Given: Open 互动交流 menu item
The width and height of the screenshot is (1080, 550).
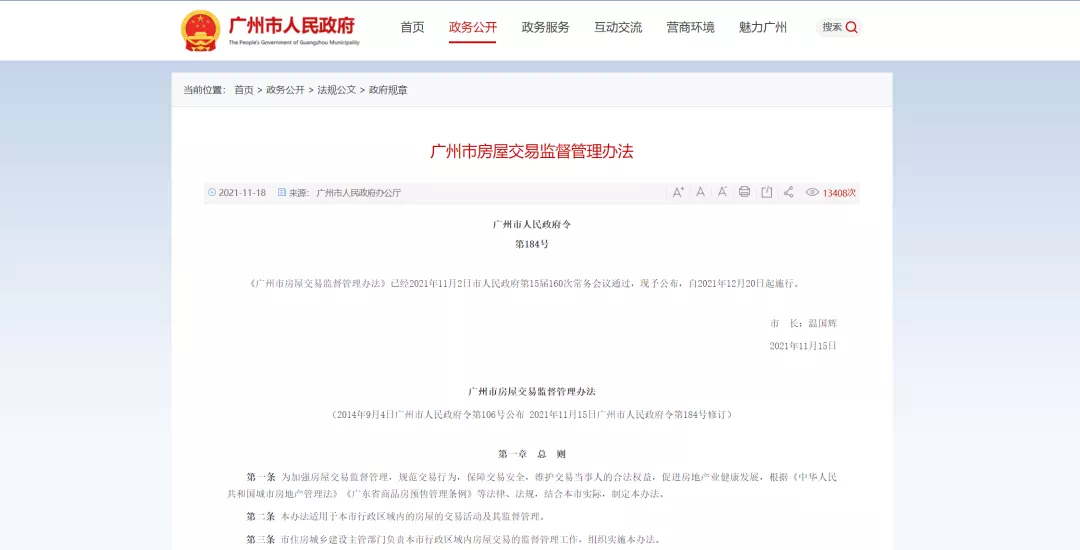Looking at the screenshot, I should tap(618, 27).
